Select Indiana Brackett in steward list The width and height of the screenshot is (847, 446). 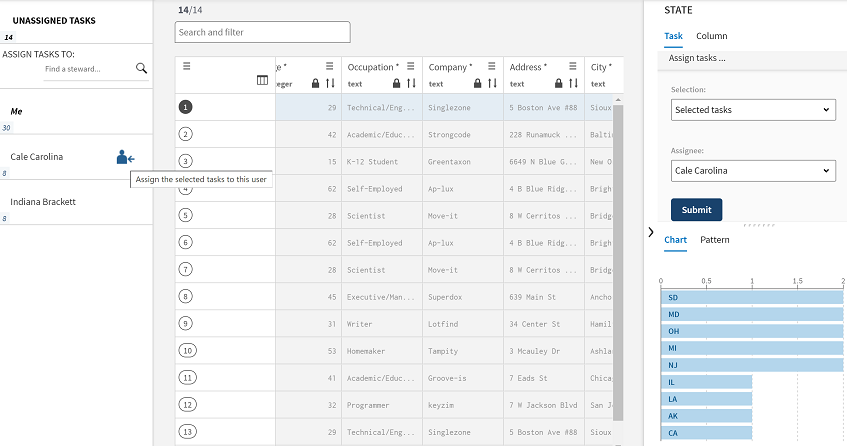pos(43,202)
